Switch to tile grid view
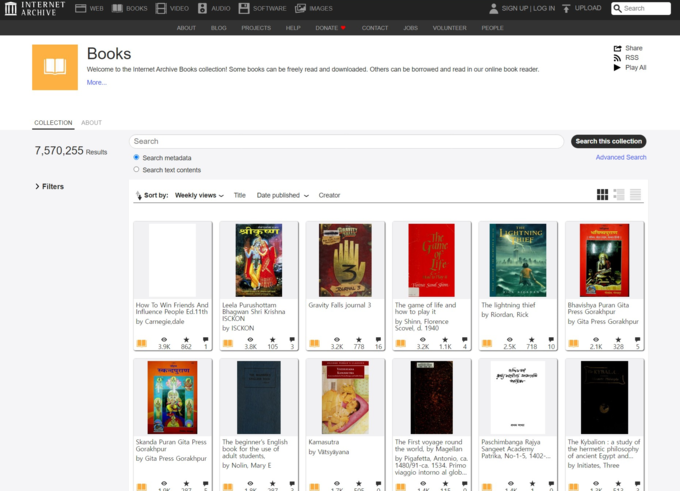680x491 pixels. pyautogui.click(x=602, y=195)
